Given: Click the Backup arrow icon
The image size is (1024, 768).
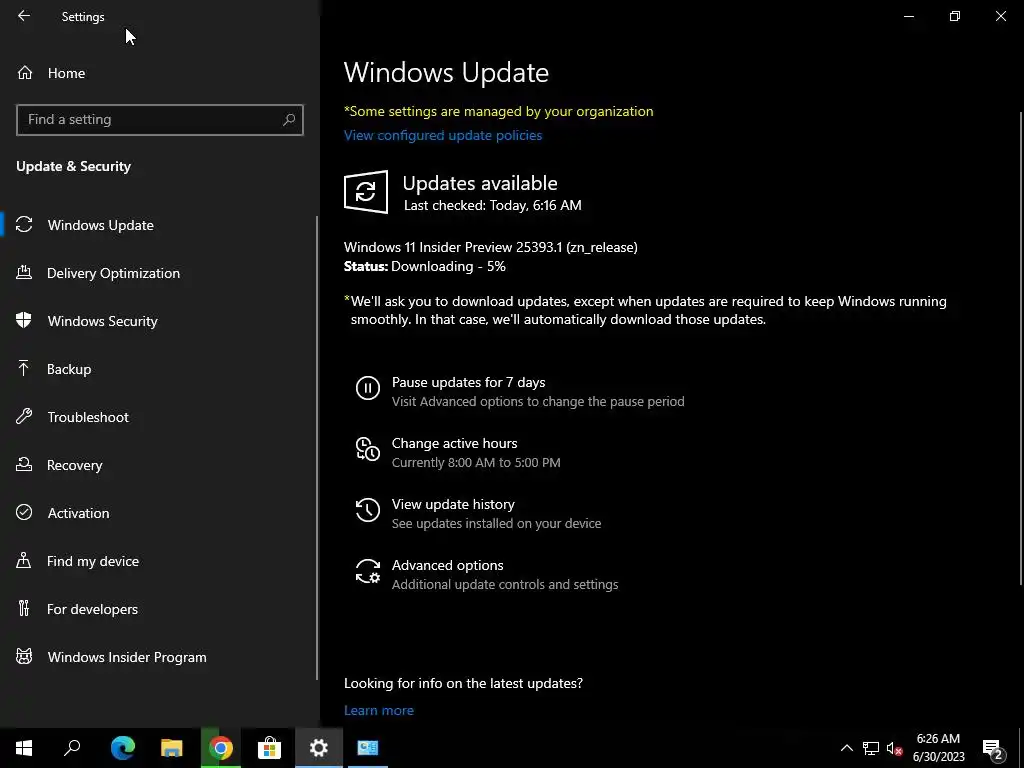Looking at the screenshot, I should [x=24, y=369].
